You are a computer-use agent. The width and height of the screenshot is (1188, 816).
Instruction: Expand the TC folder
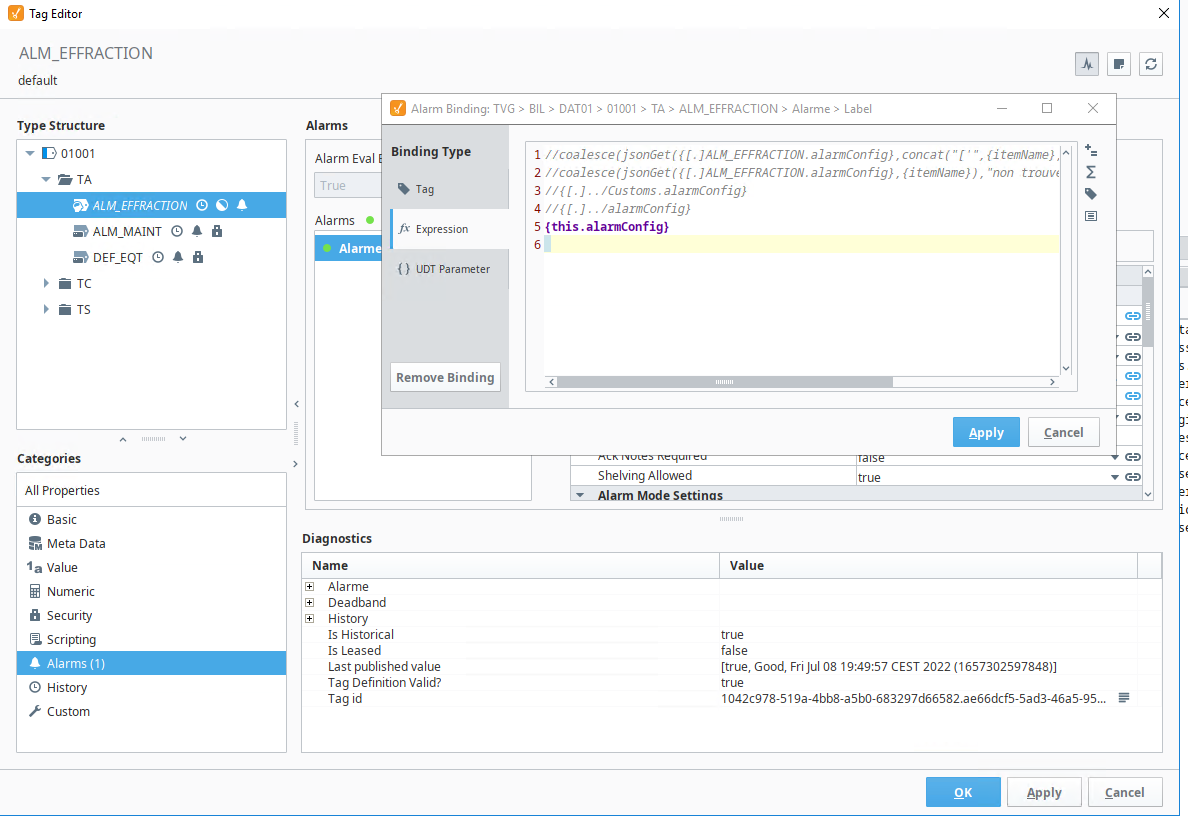click(x=46, y=284)
